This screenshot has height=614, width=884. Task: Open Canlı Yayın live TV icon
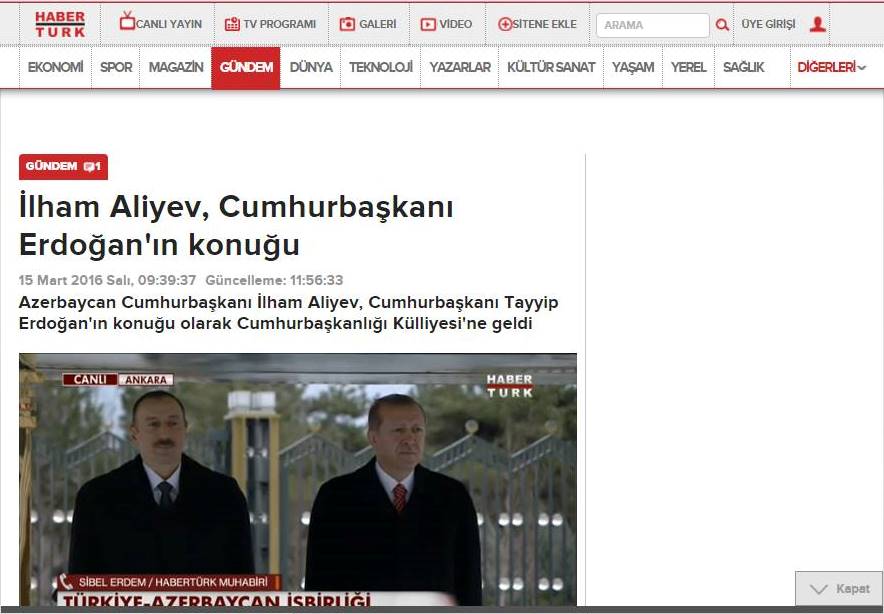[127, 23]
